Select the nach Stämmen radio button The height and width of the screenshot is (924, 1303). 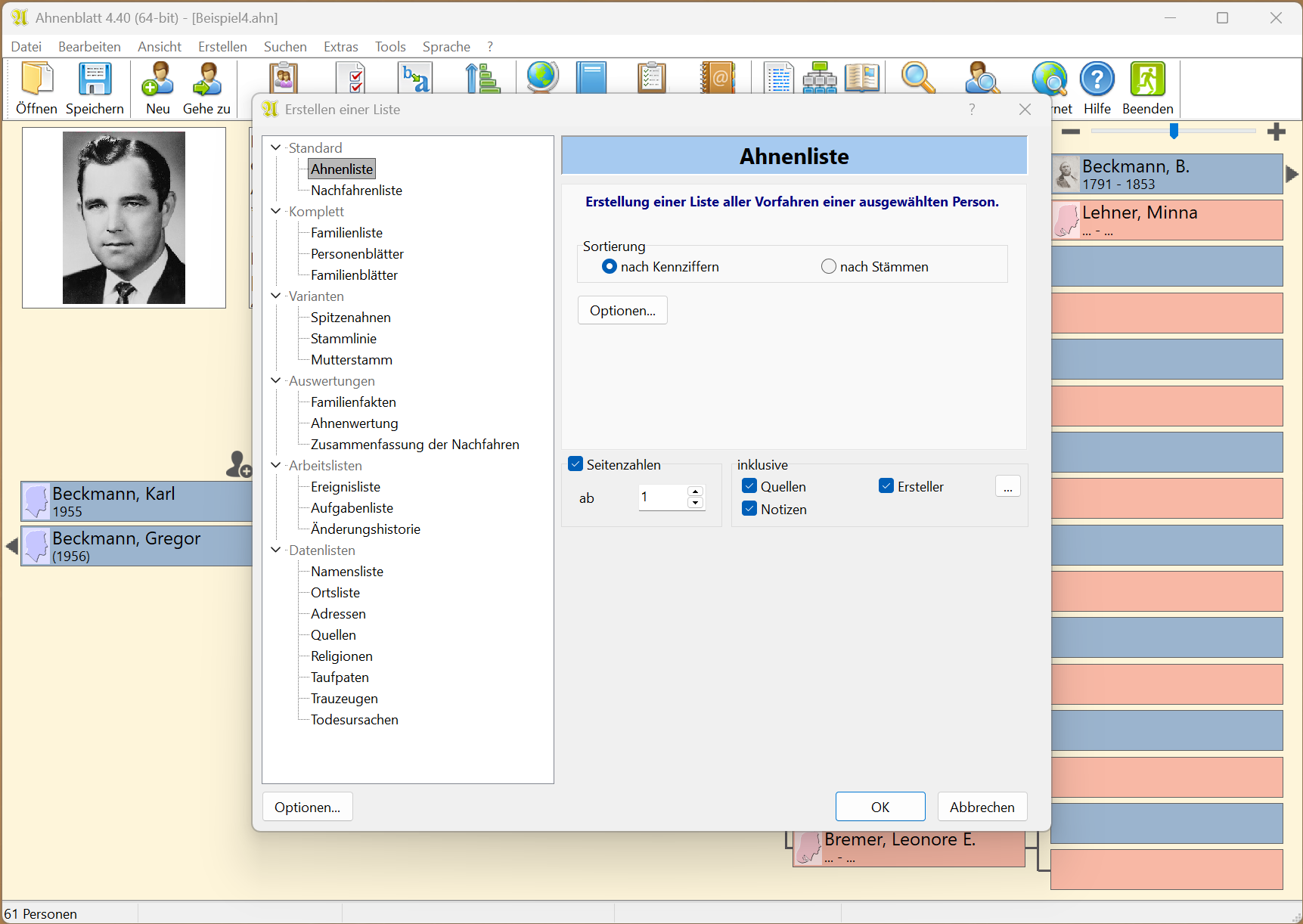(829, 266)
